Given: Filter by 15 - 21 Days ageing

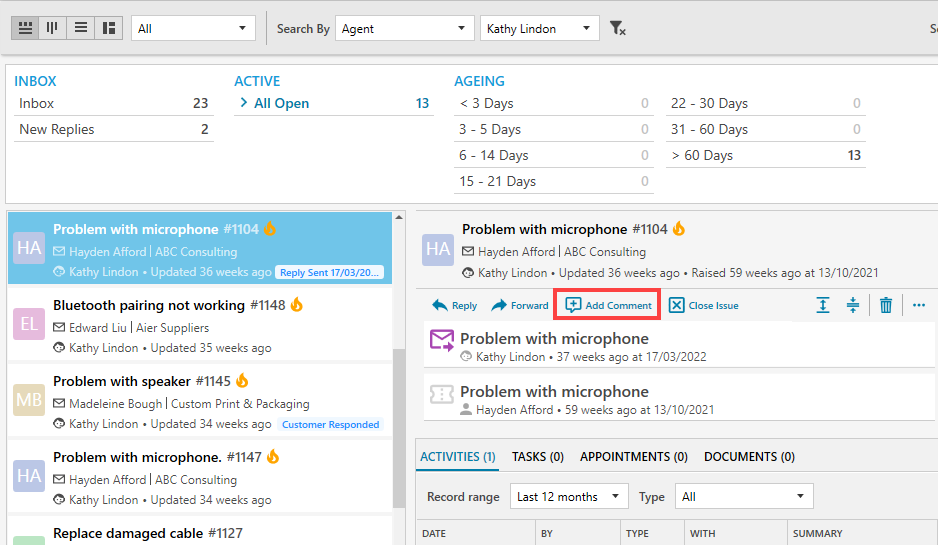Looking at the screenshot, I should coord(553,181).
